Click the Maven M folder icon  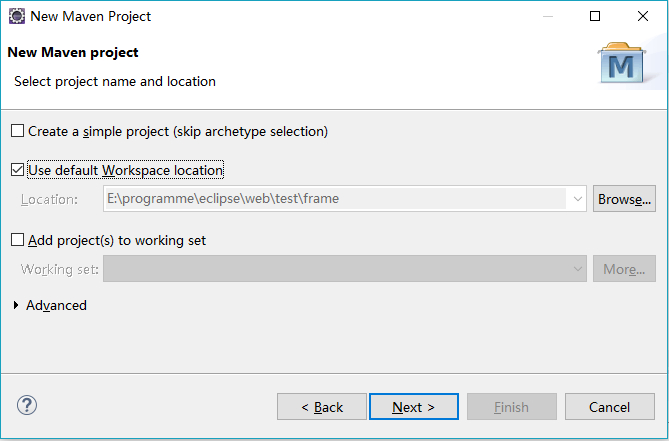pyautogui.click(x=622, y=63)
